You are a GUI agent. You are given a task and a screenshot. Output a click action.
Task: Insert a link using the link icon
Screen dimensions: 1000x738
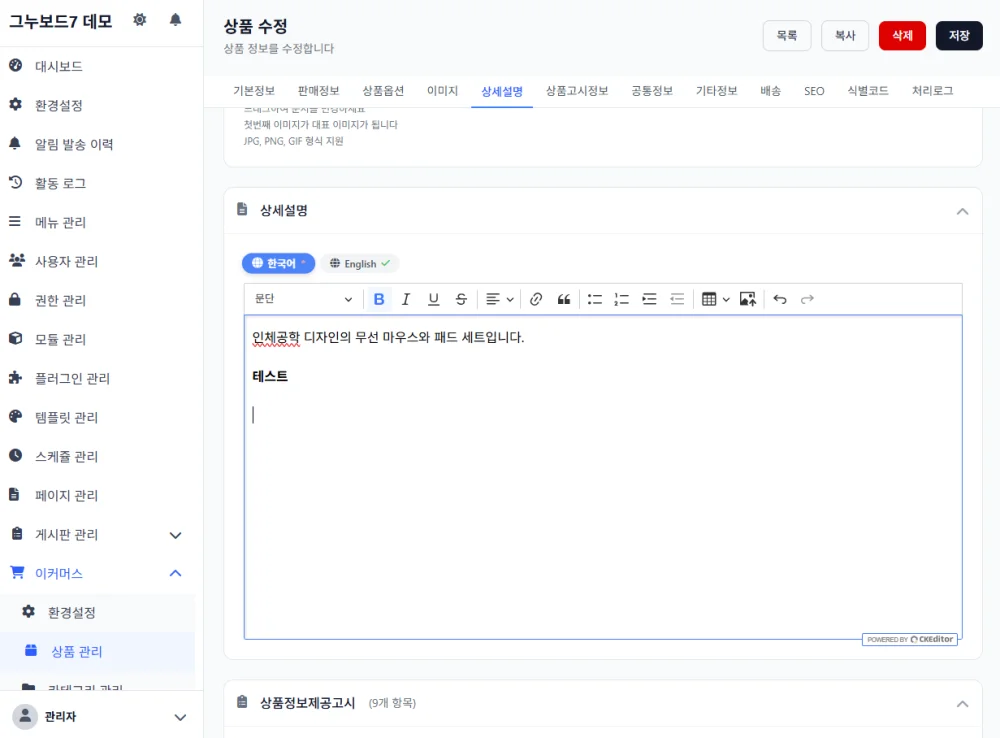click(536, 299)
